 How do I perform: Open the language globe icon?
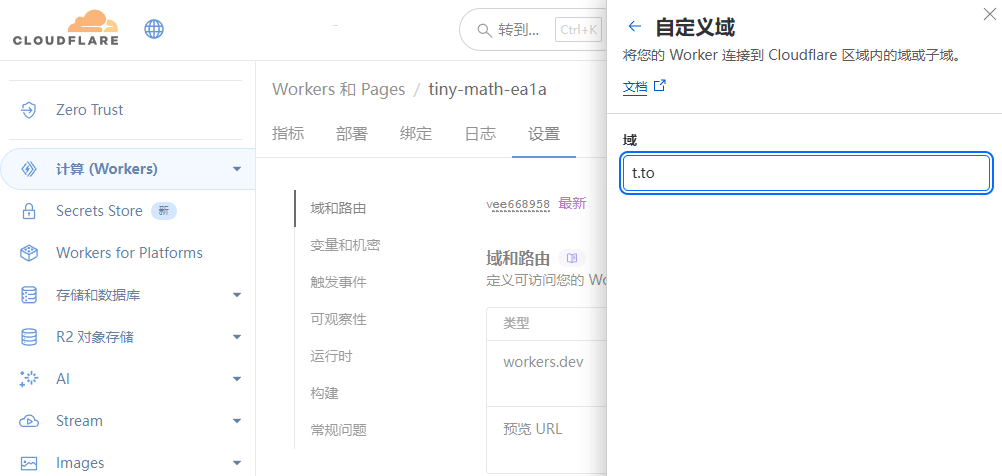154,29
